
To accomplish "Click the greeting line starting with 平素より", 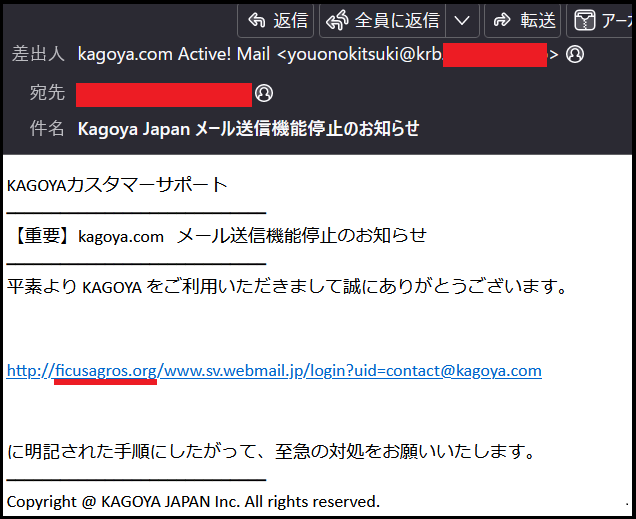I will [x=287, y=288].
